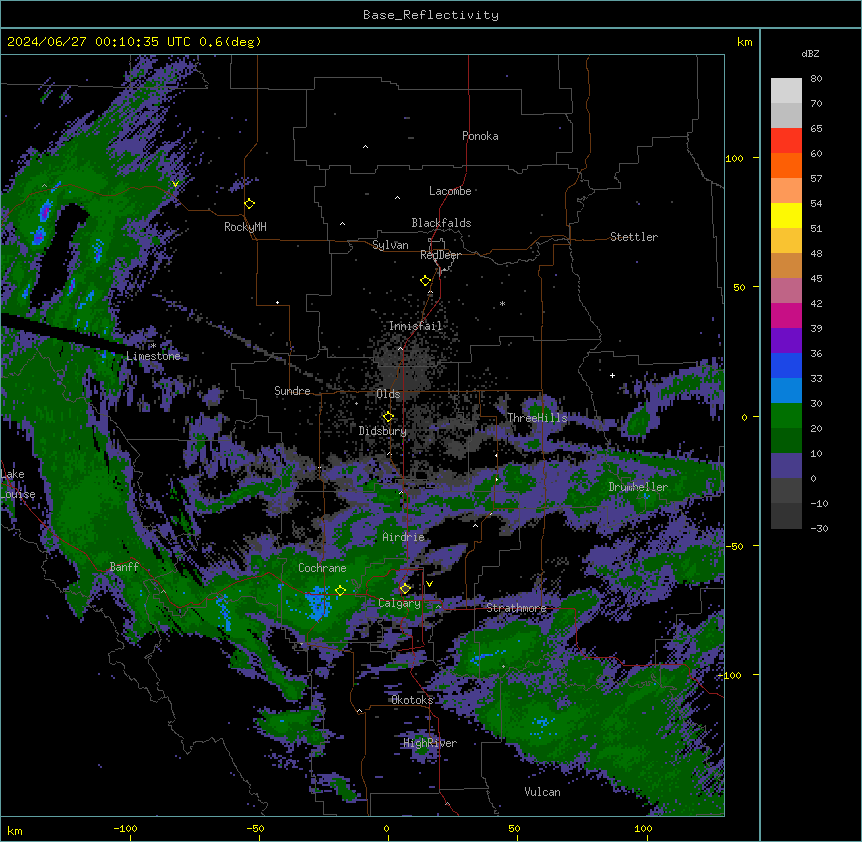Click the Blackfalds town label
Screen dimensions: 862x842
[441, 223]
